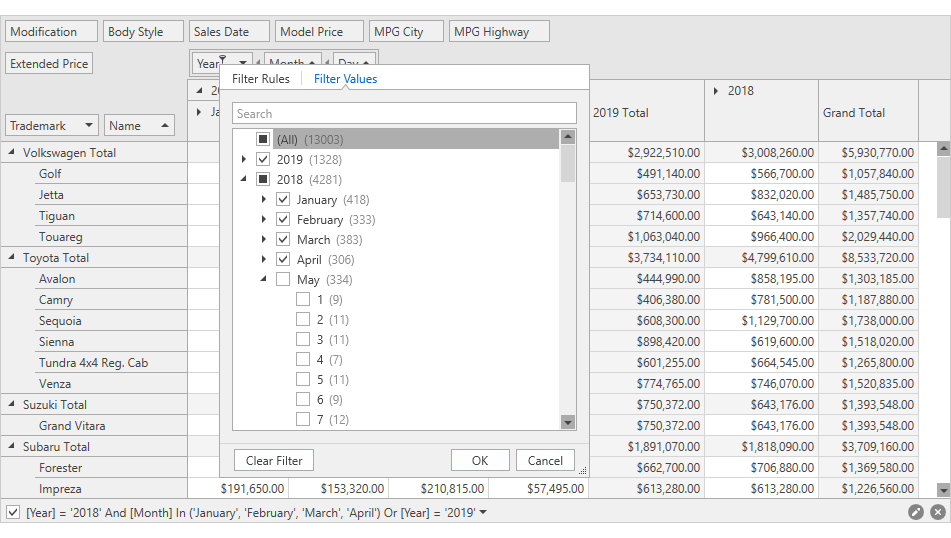
Task: Disable the active filter checkbox in filter bar
Action: point(13,513)
